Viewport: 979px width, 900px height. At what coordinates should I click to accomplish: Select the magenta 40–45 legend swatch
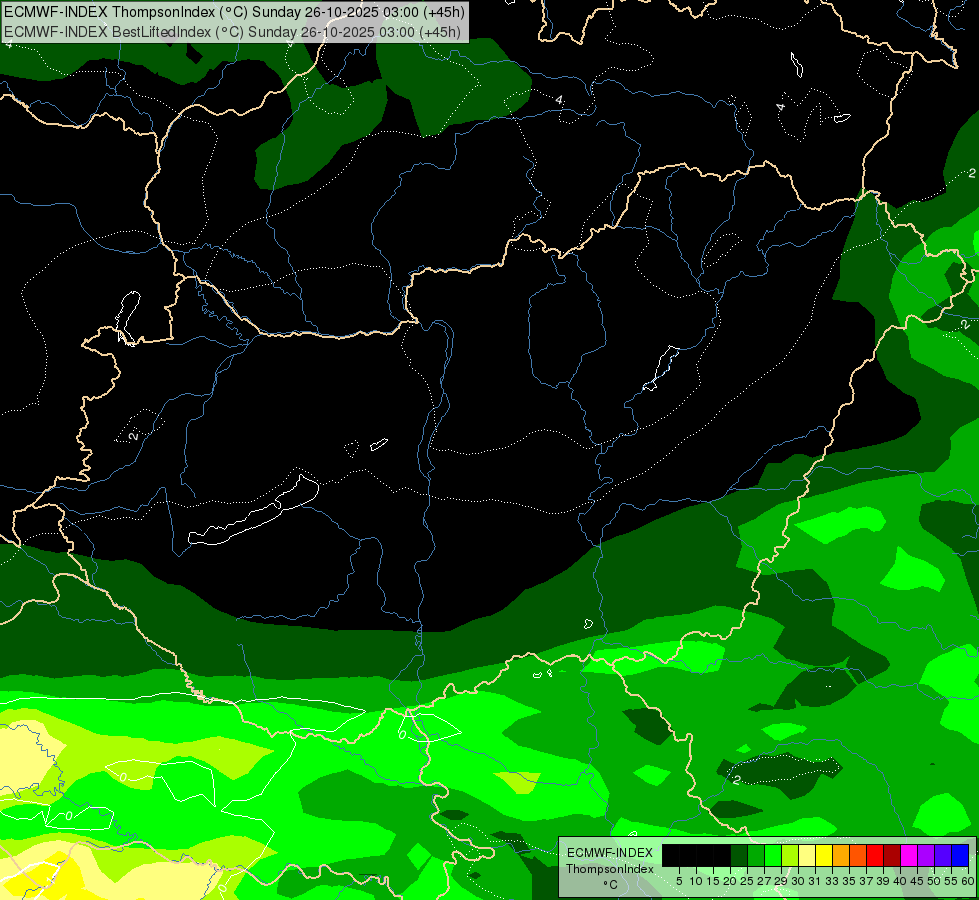[909, 855]
